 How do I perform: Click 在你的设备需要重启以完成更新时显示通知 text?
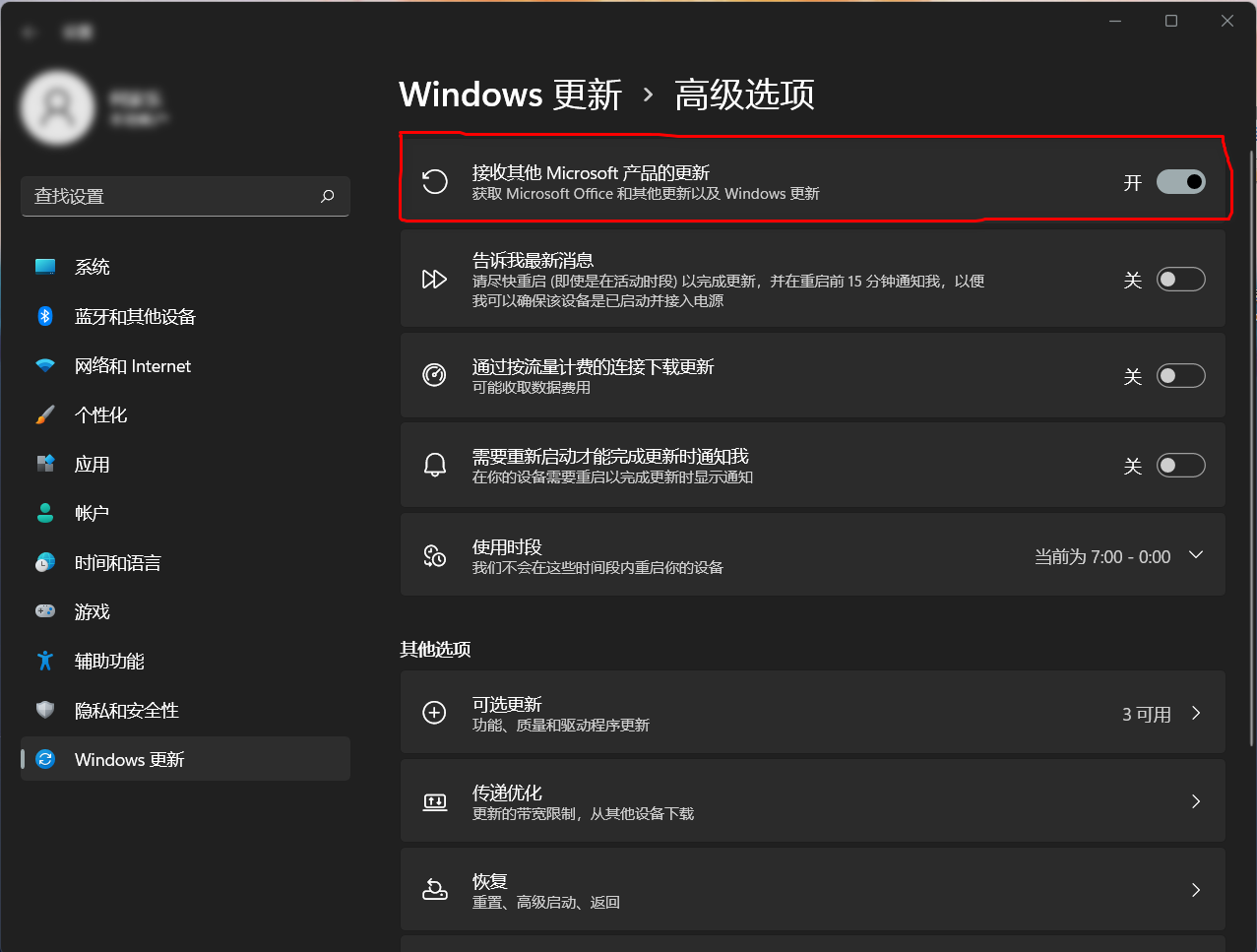613,477
